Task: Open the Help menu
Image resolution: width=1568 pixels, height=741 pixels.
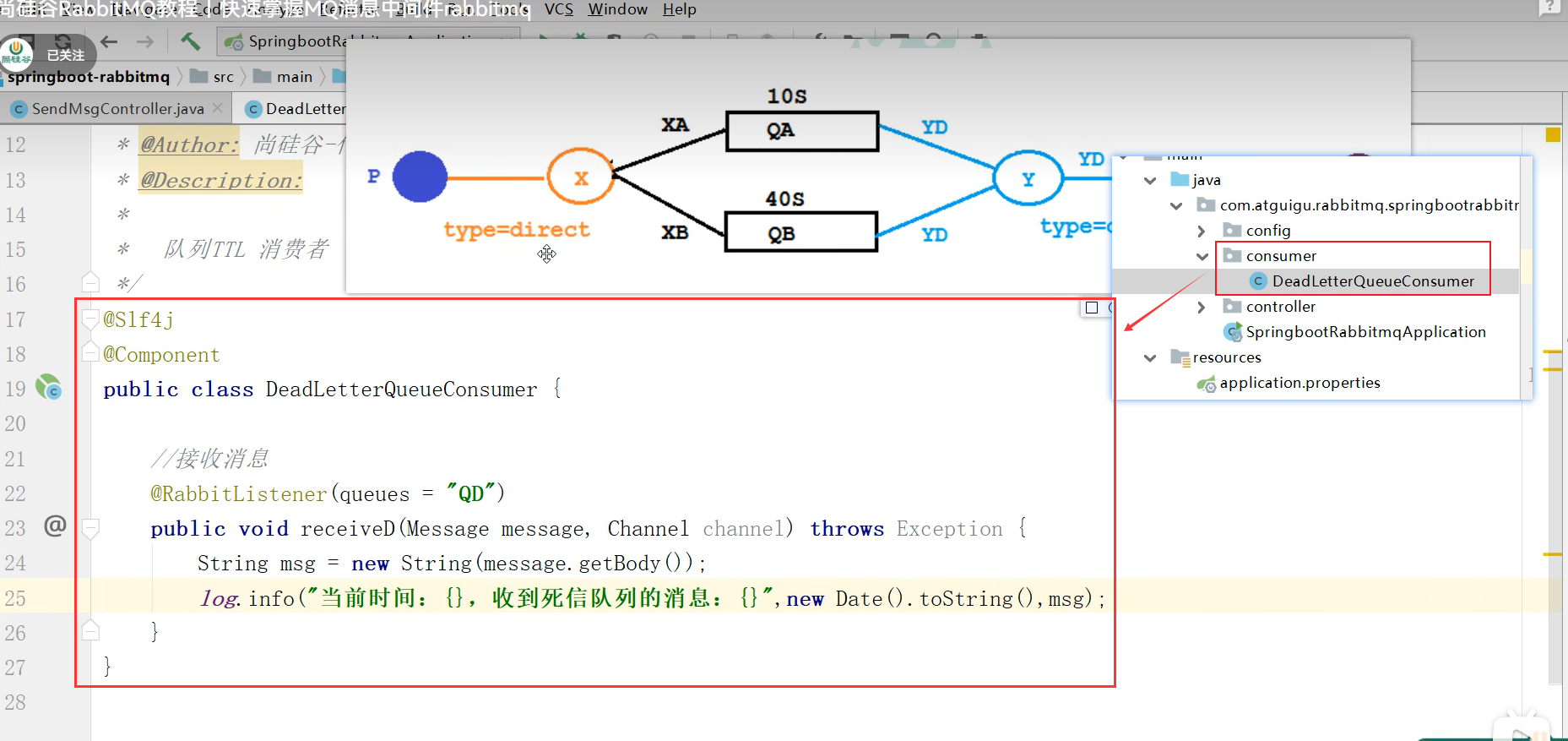Action: click(680, 9)
